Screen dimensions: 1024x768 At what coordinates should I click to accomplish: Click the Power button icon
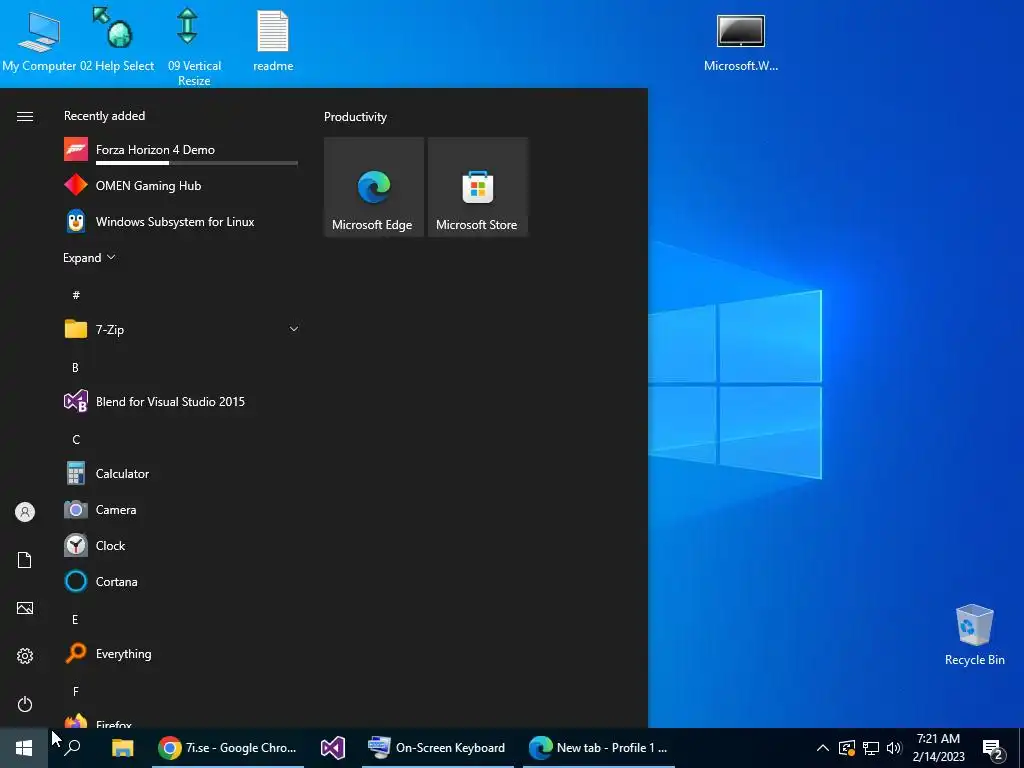[25, 704]
